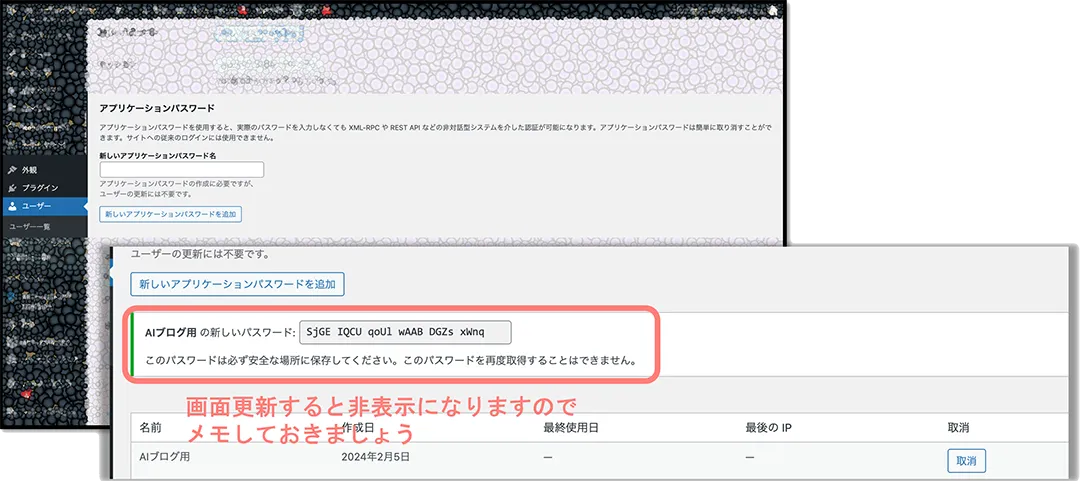Open the 外観 sidebar menu label
Screen dimensions: 1080x481
pyautogui.click(x=30, y=170)
